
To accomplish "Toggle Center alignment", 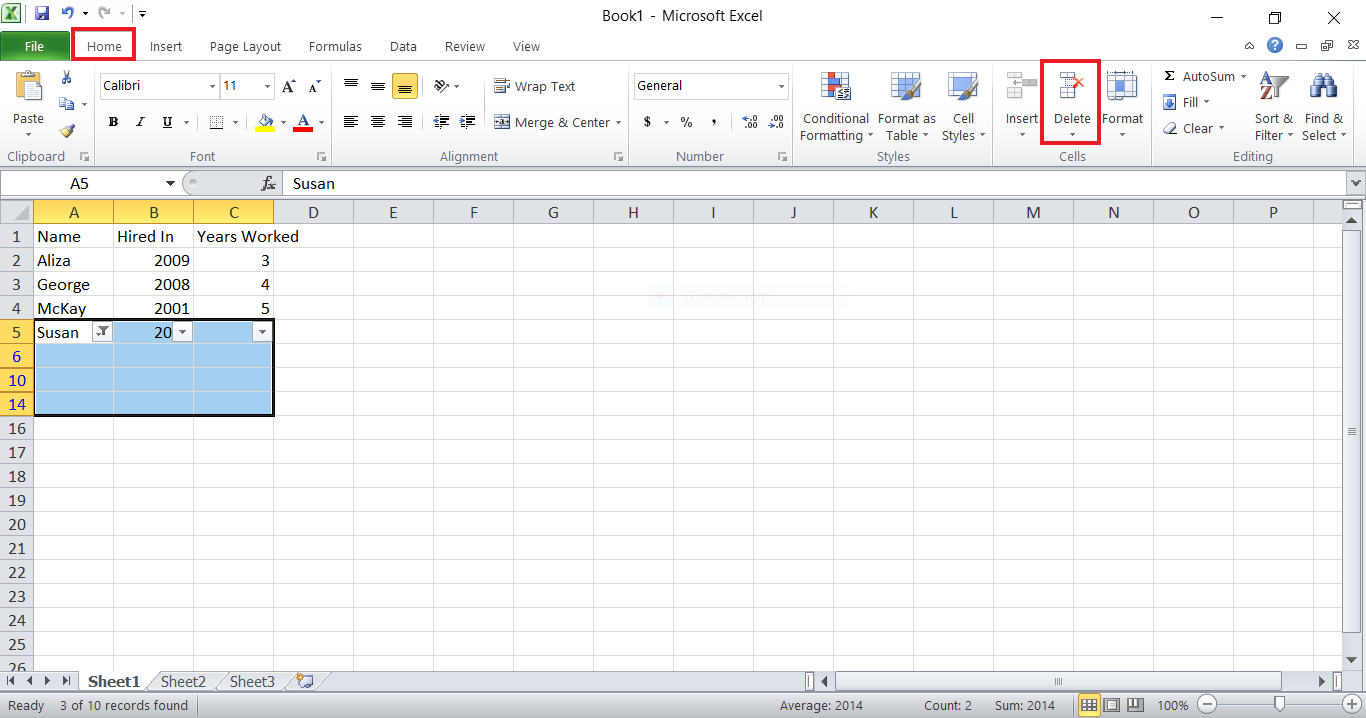I will pos(378,122).
